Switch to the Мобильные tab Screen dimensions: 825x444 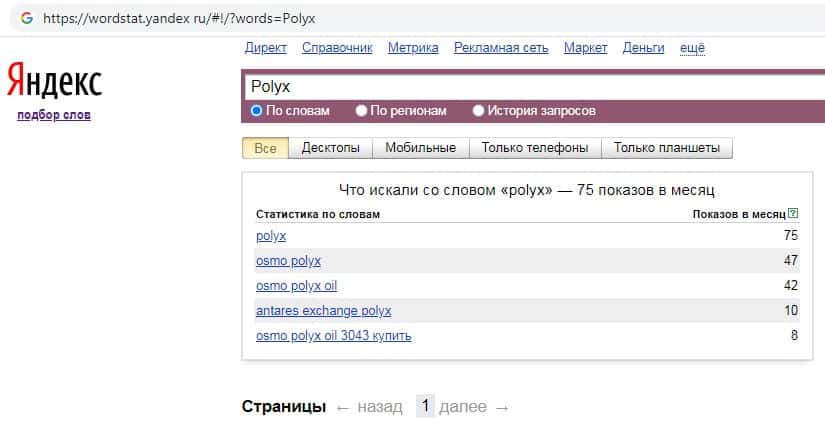[x=420, y=148]
